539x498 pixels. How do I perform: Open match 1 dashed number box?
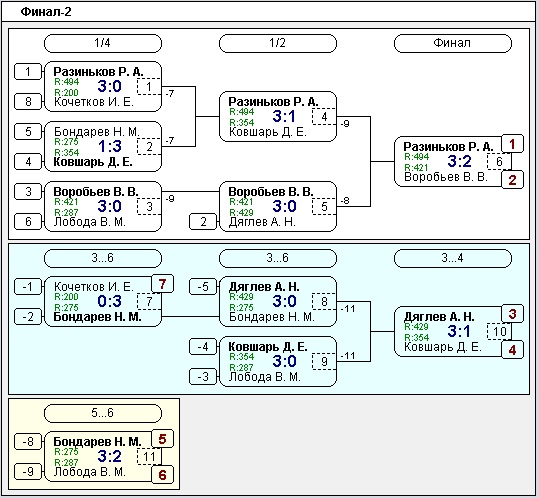coord(149,87)
